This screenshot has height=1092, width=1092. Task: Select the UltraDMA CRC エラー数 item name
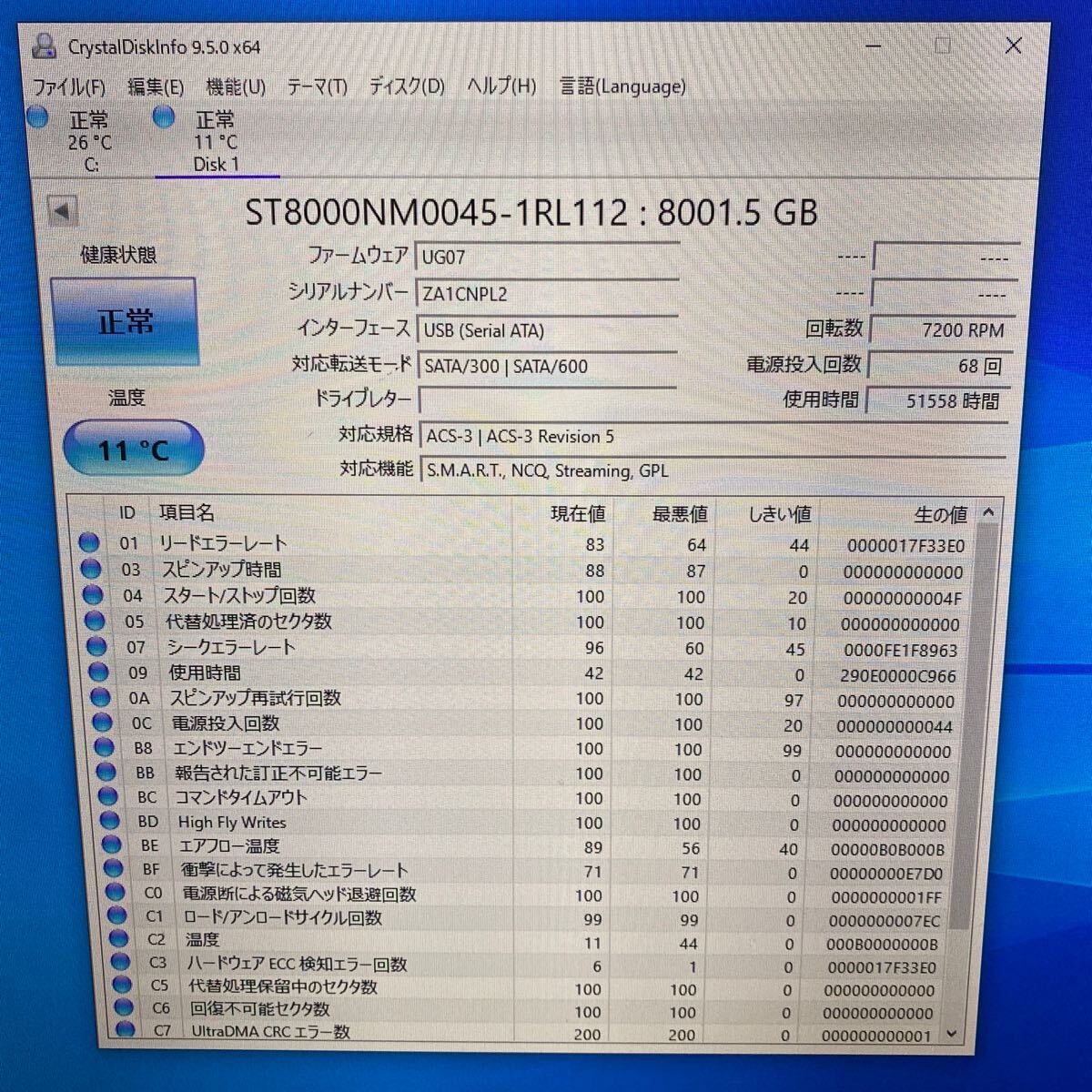click(270, 1031)
